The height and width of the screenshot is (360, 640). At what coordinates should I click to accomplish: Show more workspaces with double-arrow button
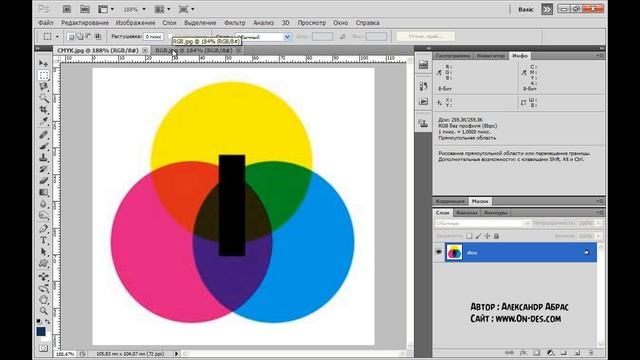click(x=547, y=9)
